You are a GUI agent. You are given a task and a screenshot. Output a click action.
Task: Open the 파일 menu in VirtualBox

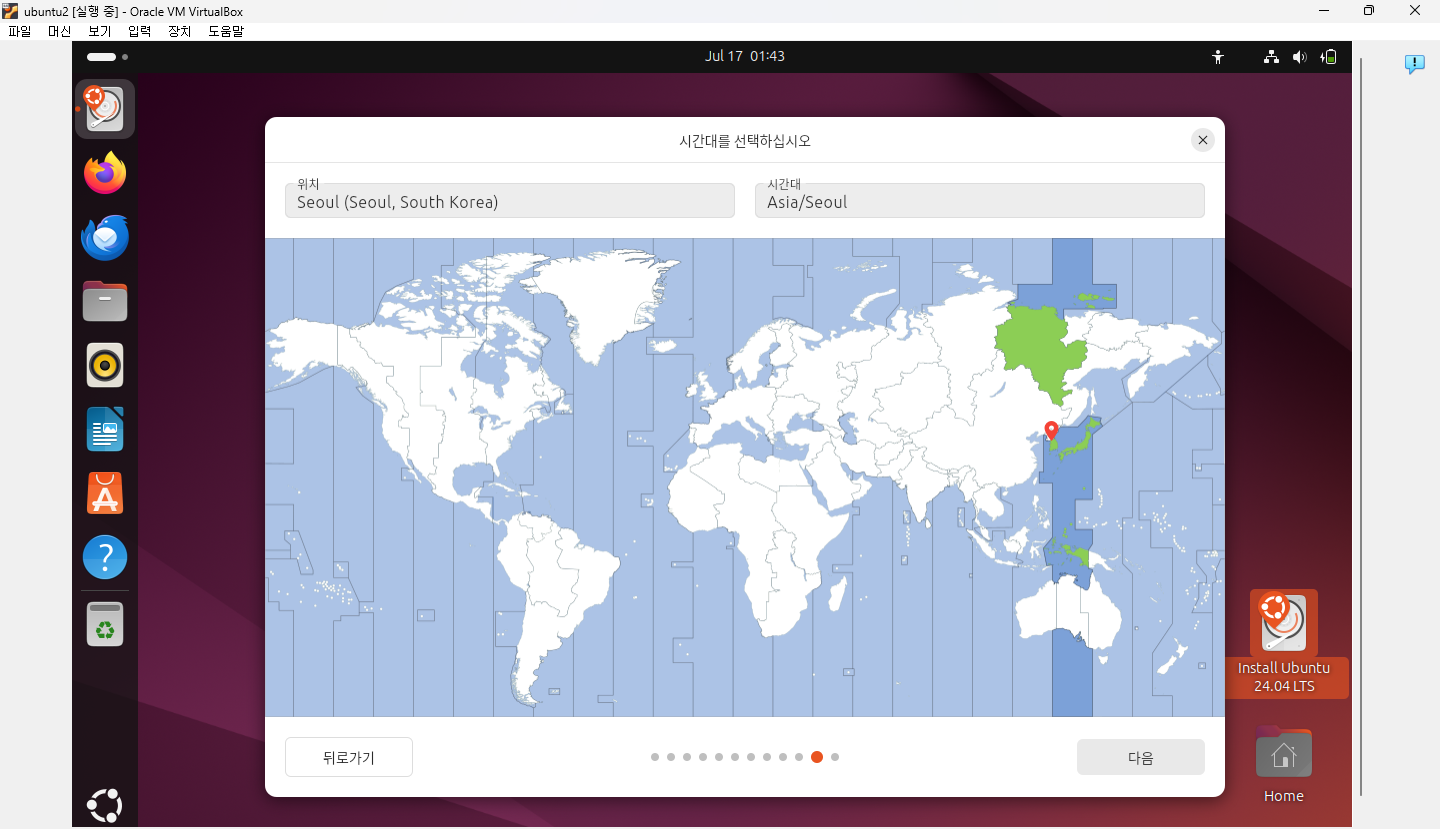point(20,31)
